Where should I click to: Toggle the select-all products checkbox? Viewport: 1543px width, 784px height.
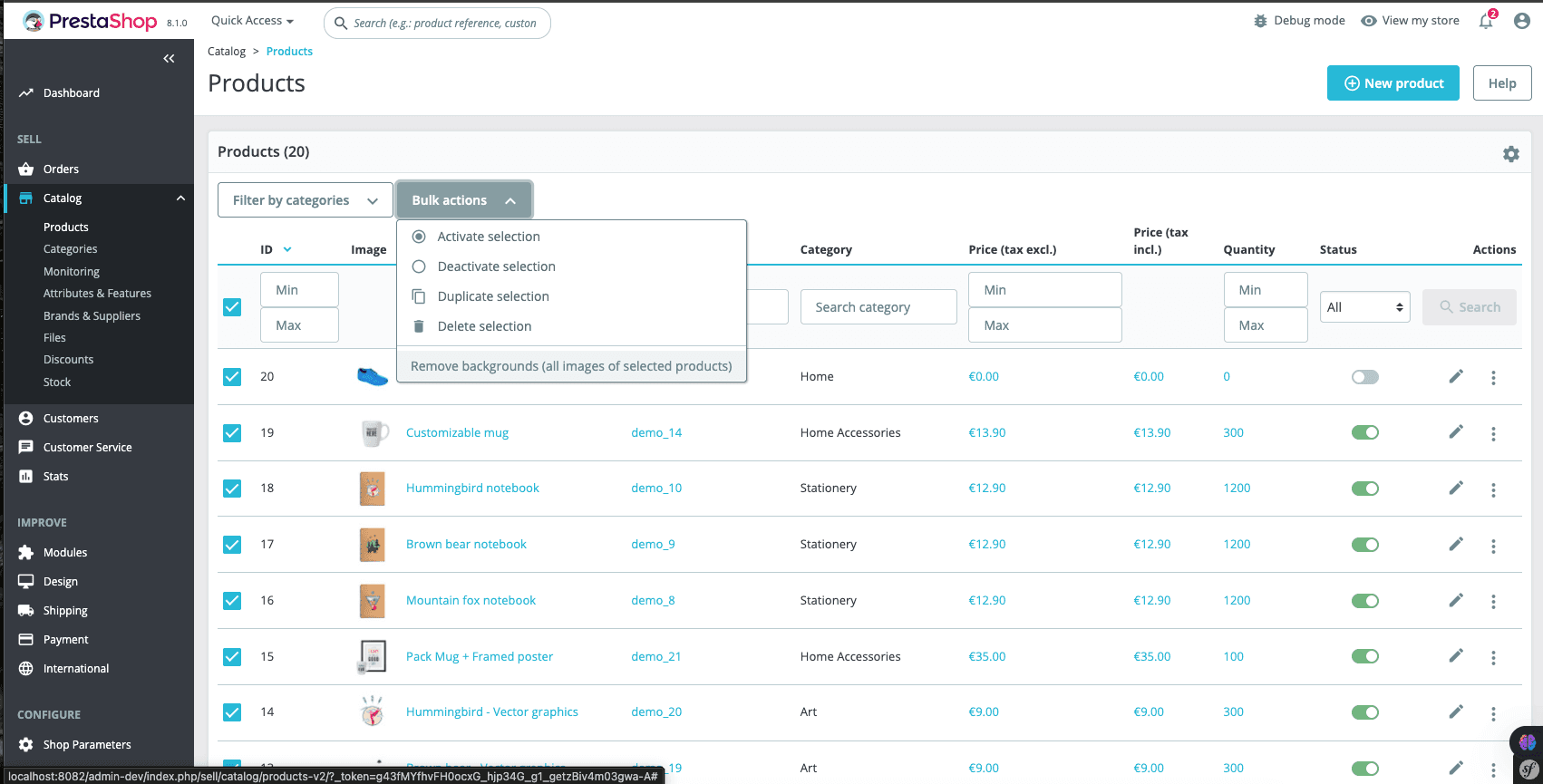232,307
